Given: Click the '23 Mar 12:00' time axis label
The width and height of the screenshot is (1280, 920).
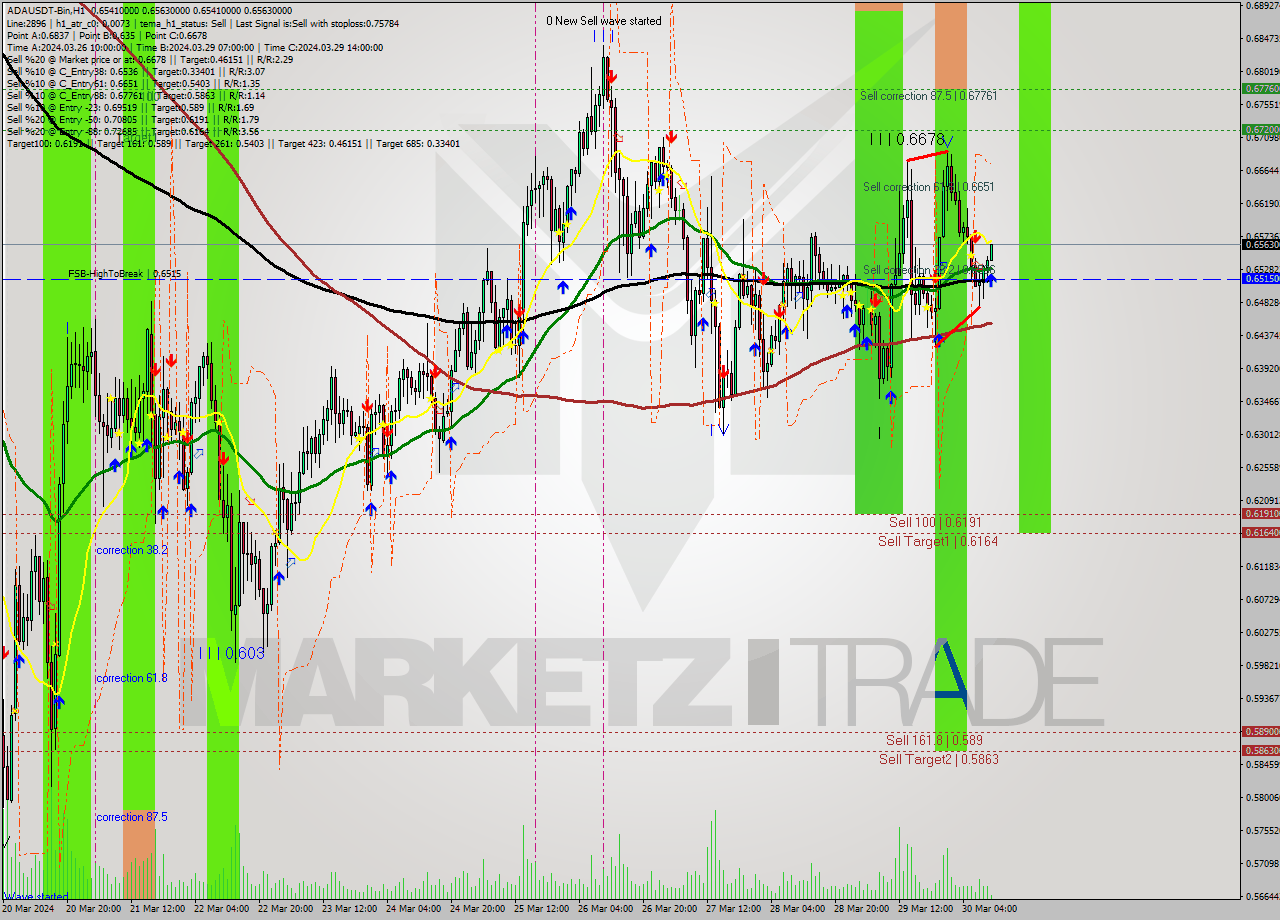Looking at the screenshot, I should coord(350,909).
